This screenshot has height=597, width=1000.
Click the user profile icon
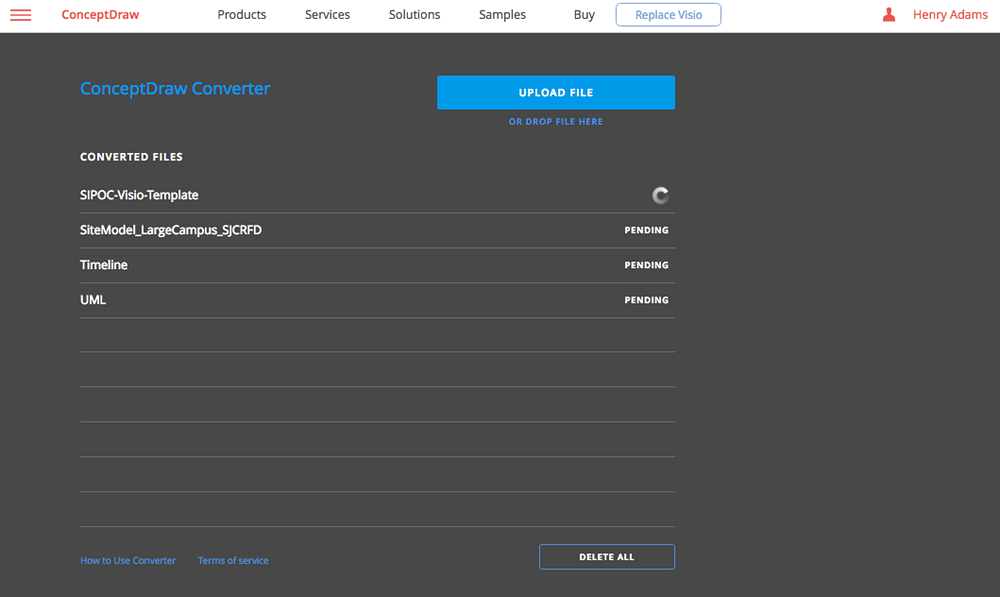(888, 15)
